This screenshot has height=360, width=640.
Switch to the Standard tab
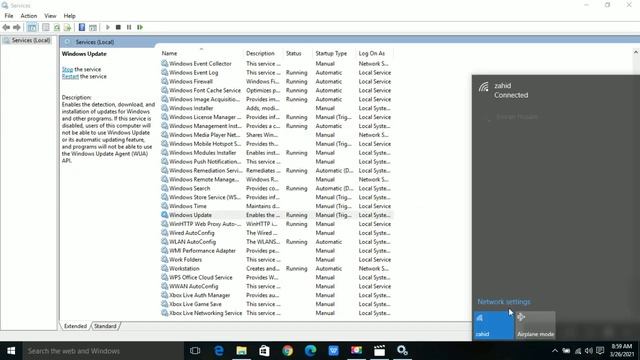pos(105,326)
